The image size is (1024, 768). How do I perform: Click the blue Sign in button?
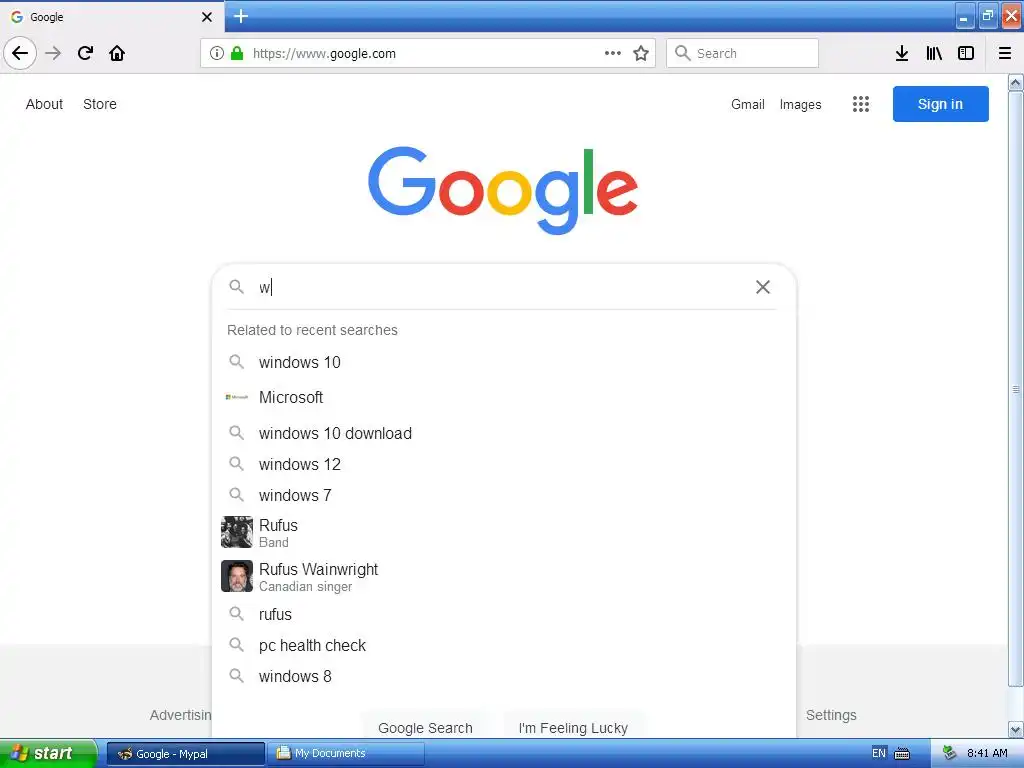click(940, 104)
